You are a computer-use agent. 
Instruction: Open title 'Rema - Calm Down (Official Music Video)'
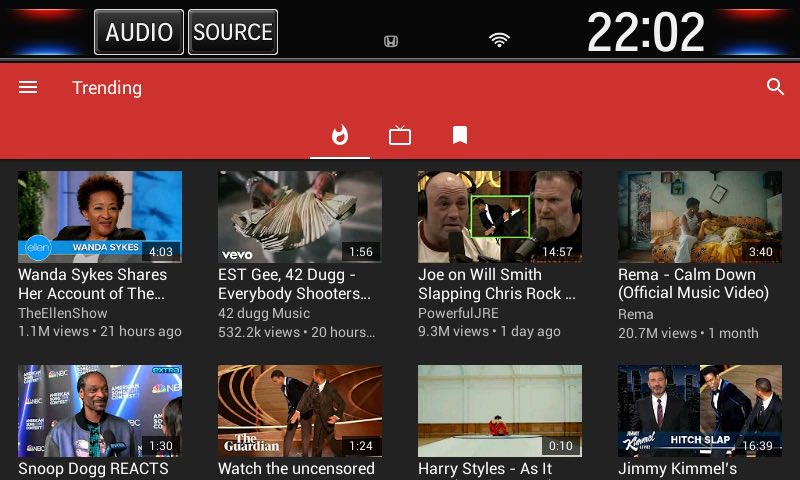(x=693, y=283)
